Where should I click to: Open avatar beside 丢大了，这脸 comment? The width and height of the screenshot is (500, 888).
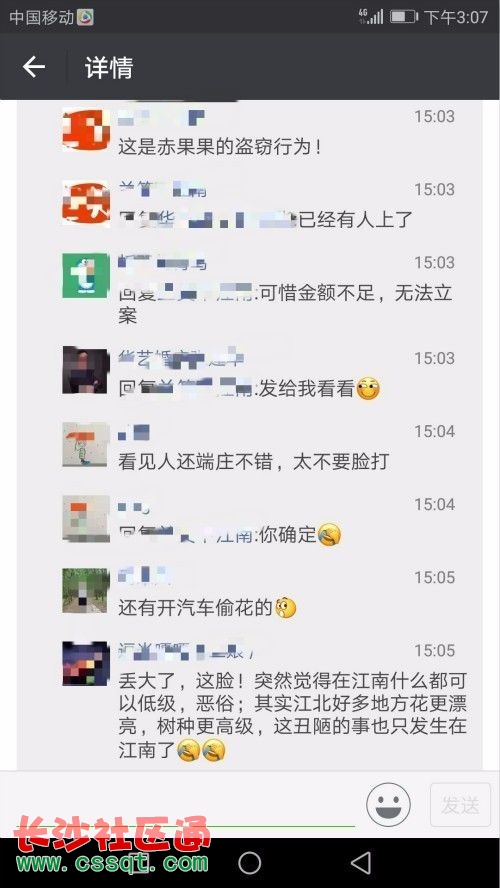pyautogui.click(x=86, y=663)
